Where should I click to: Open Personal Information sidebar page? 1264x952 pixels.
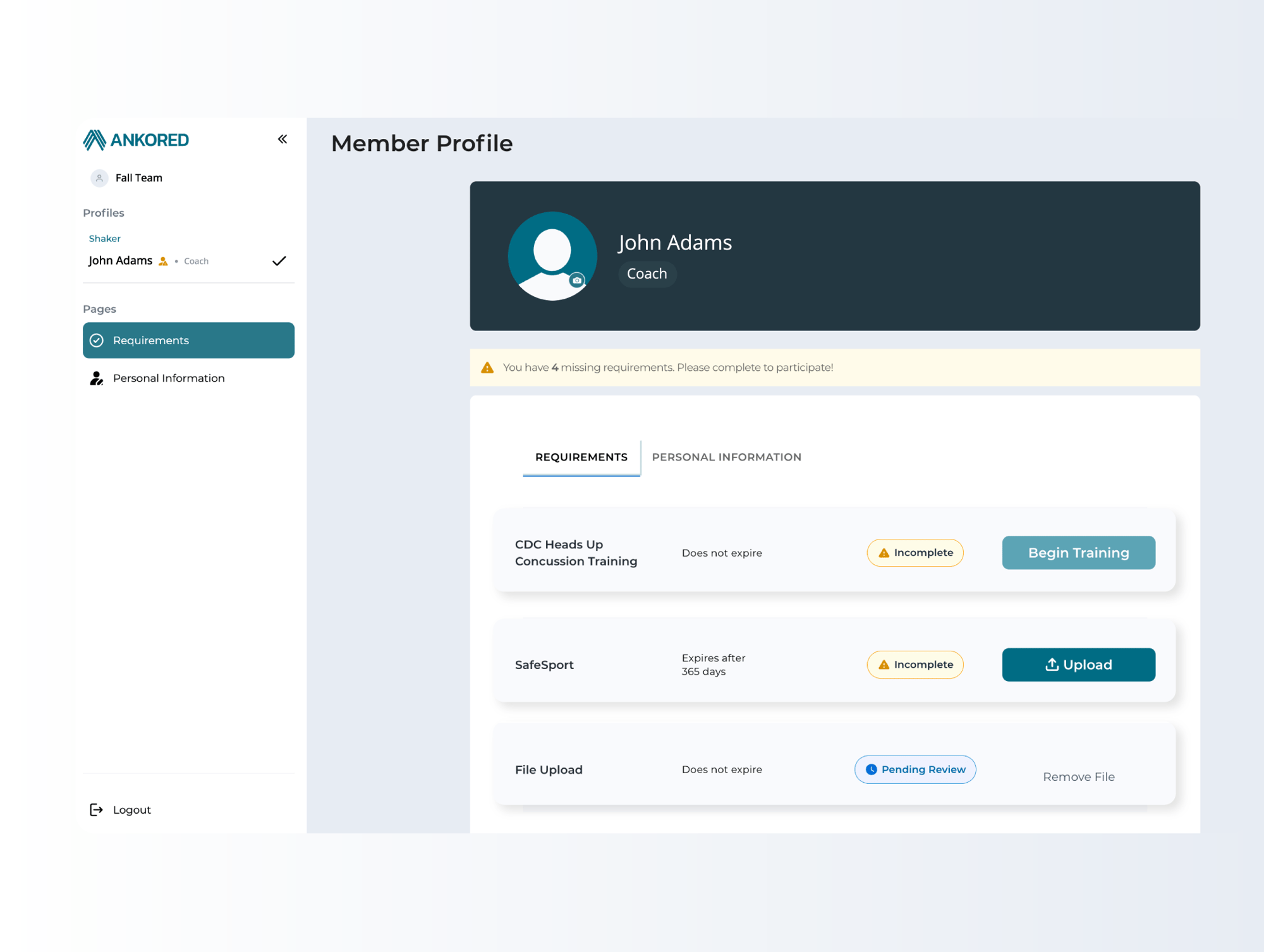click(168, 378)
